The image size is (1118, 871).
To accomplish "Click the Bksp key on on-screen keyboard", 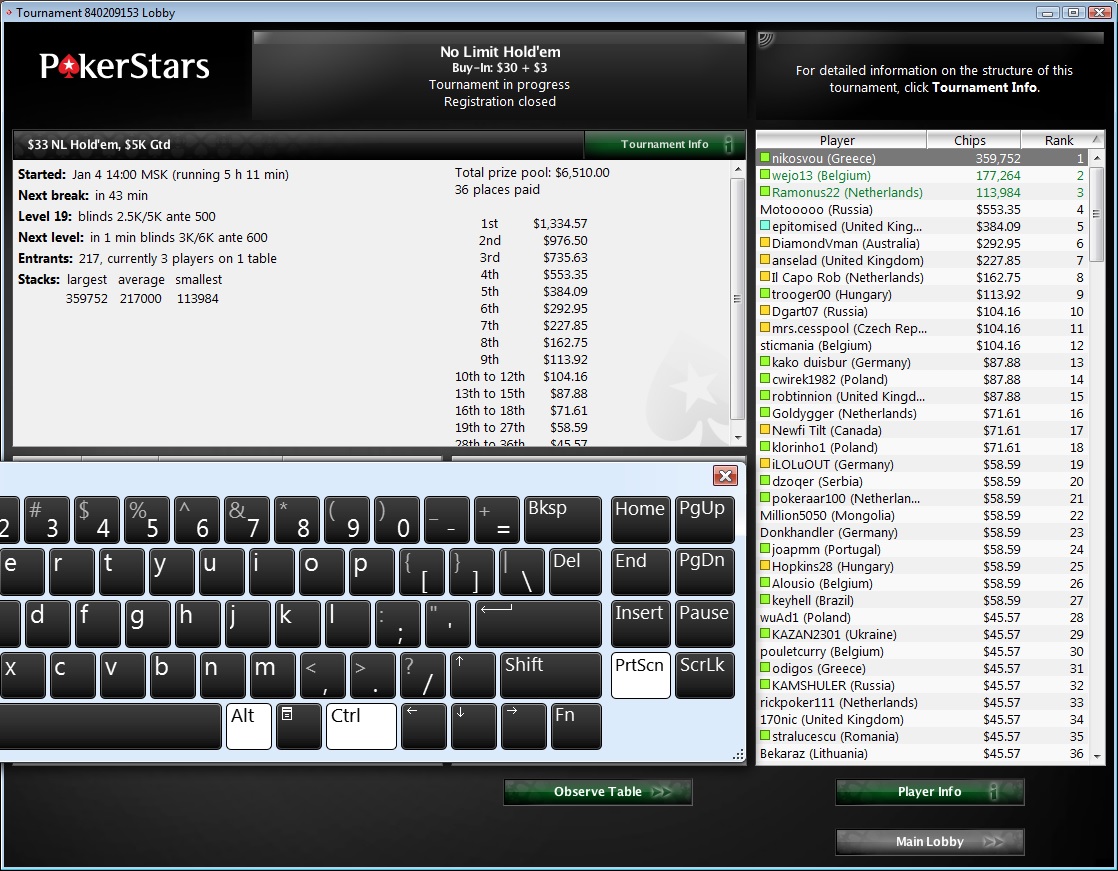I will [x=563, y=520].
